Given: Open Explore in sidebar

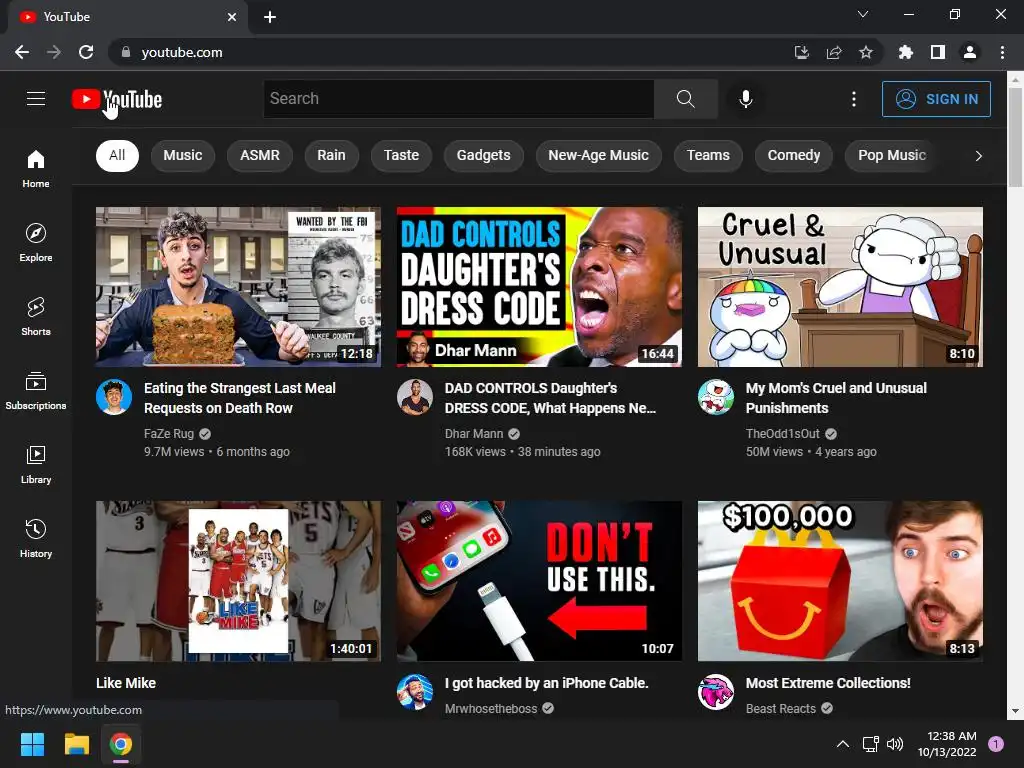Looking at the screenshot, I should point(36,243).
